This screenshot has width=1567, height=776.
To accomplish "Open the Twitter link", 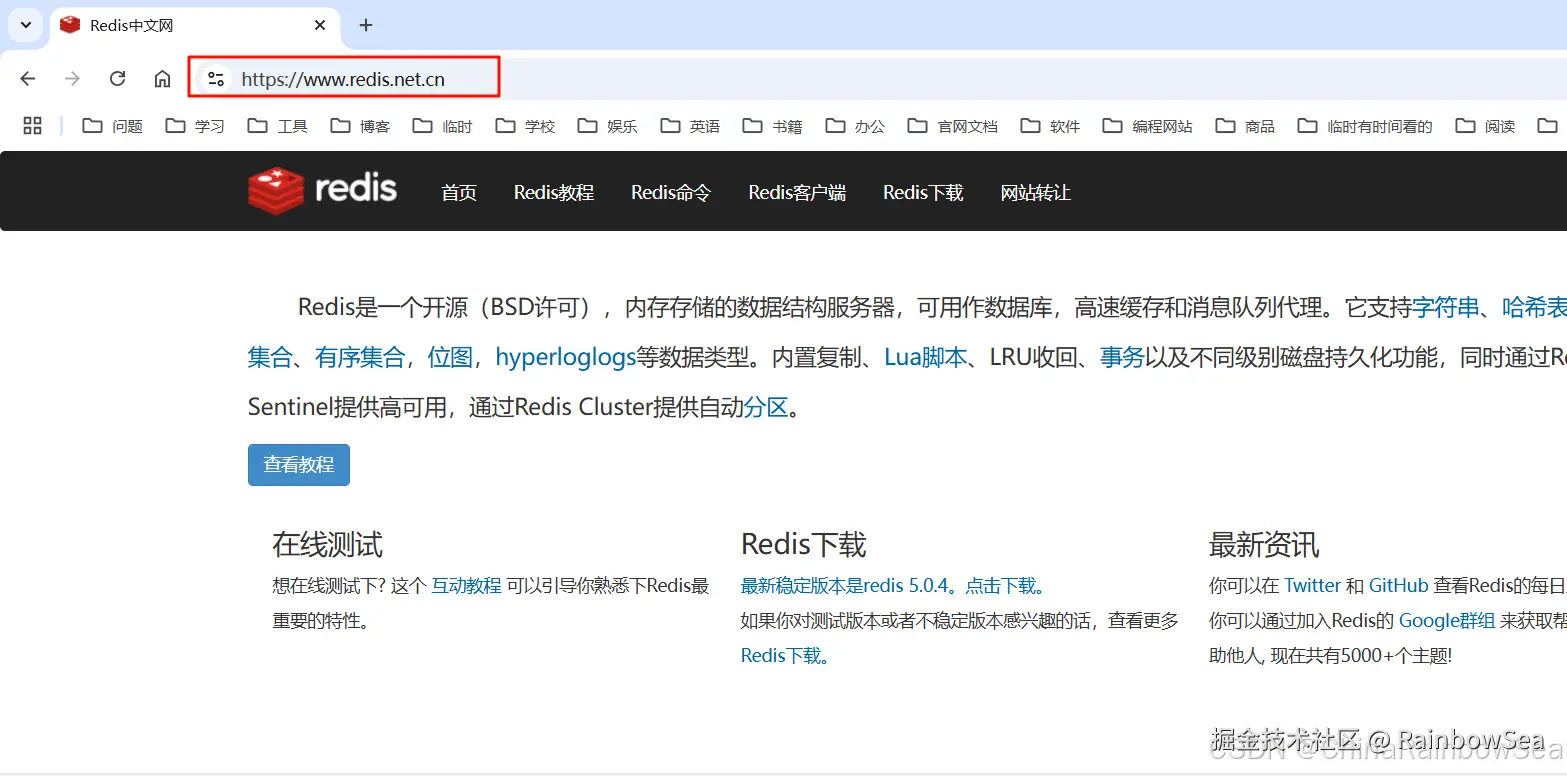I will (x=1312, y=586).
